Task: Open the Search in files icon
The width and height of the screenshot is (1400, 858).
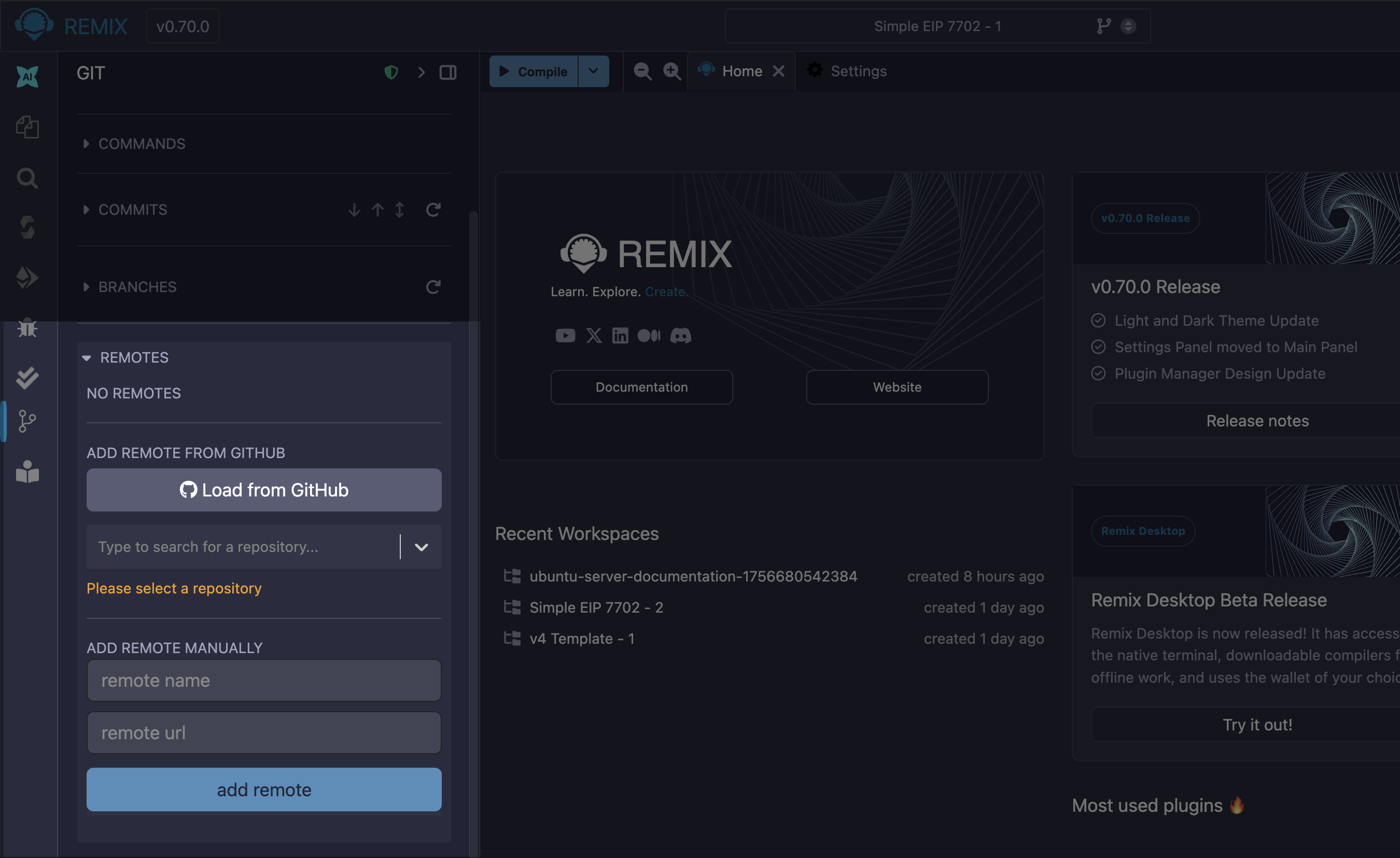Action: point(27,178)
